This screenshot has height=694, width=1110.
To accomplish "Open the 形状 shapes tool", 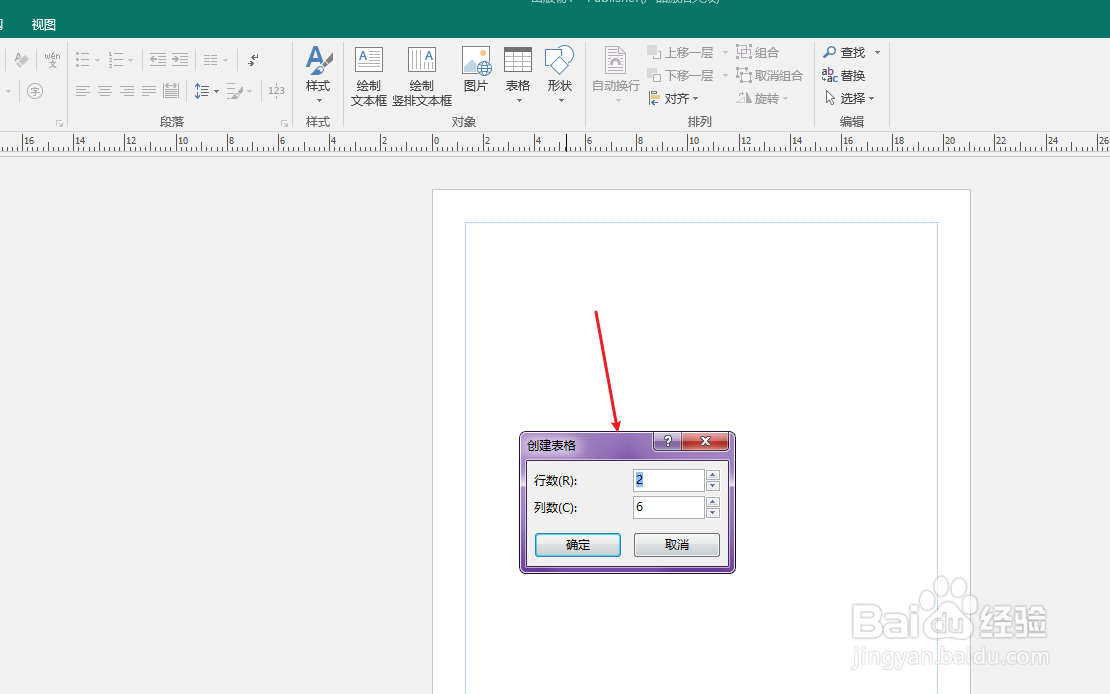I will [559, 70].
